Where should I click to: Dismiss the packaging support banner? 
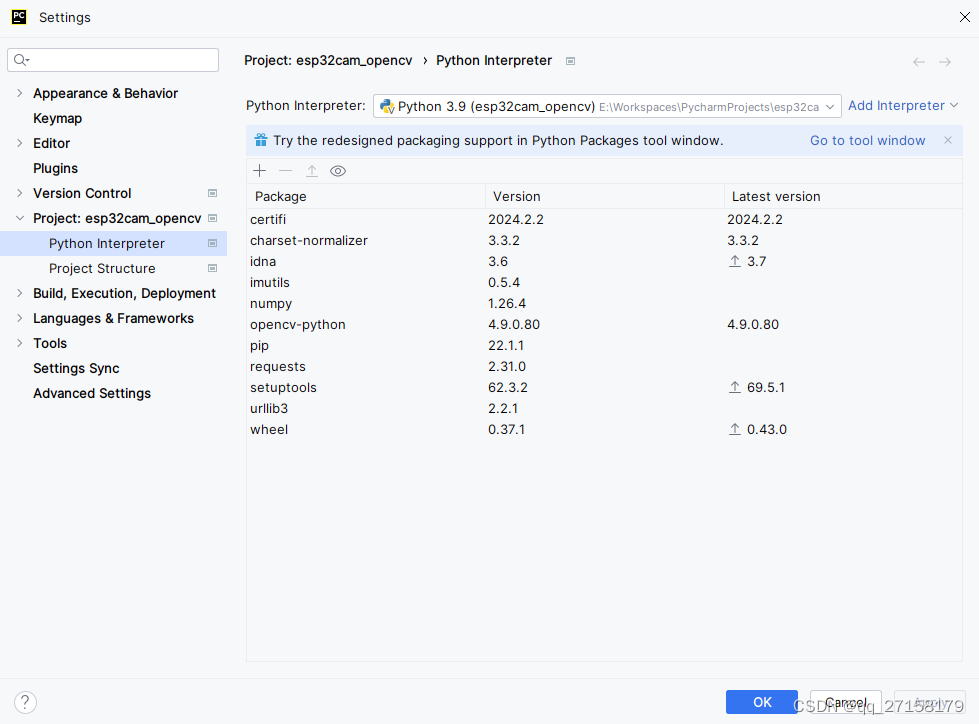click(948, 140)
